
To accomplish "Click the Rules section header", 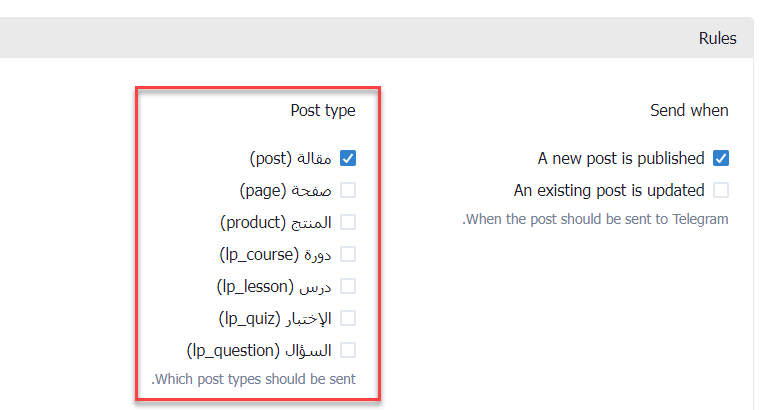I will pyautogui.click(x=717, y=39).
